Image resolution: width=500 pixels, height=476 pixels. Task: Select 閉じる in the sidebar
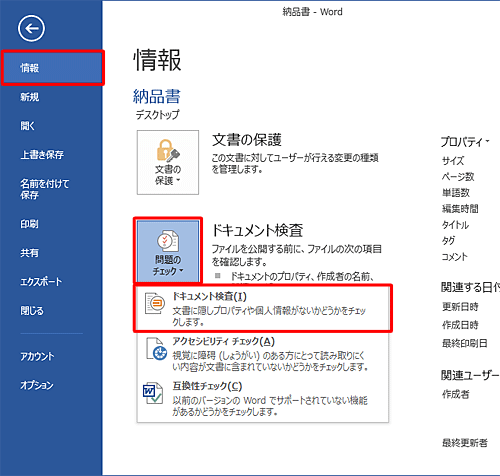(32, 311)
